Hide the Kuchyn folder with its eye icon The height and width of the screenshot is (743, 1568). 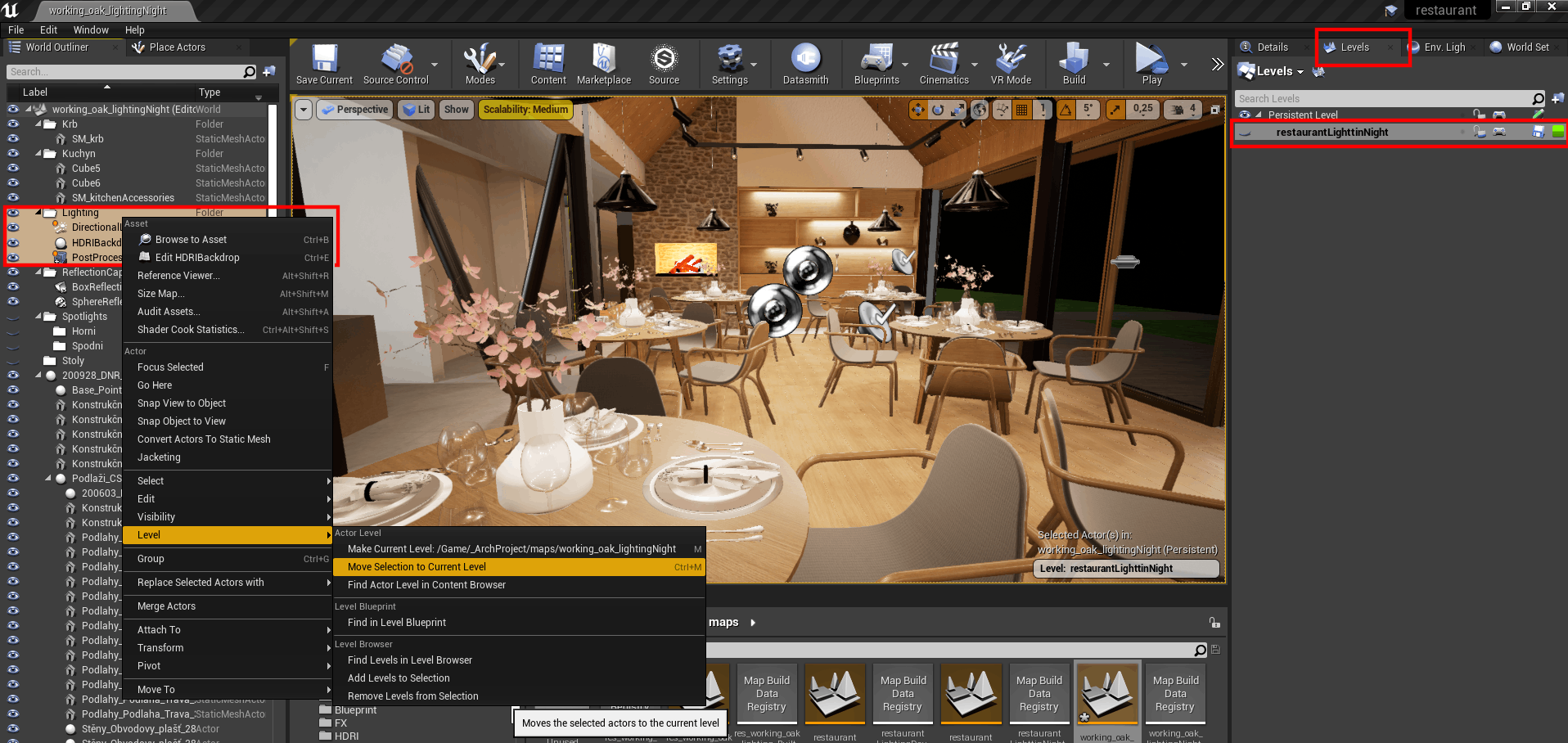pos(13,153)
